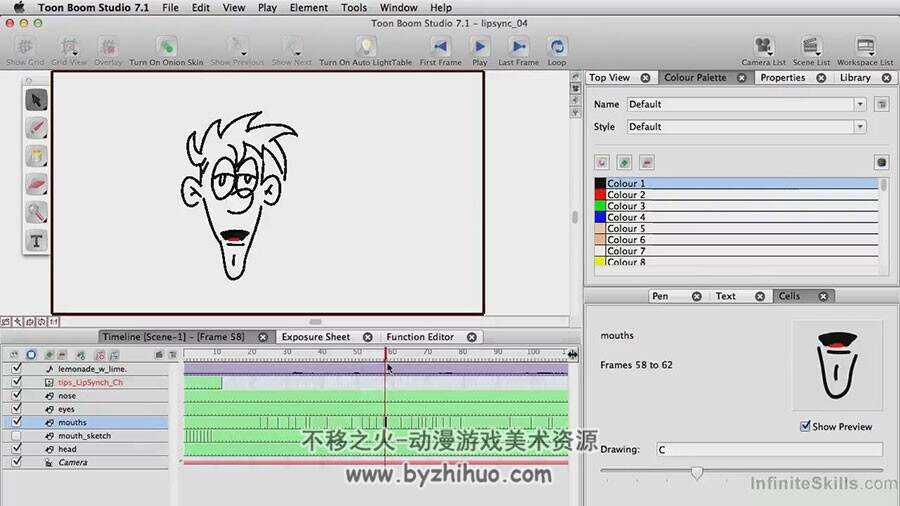The height and width of the screenshot is (506, 900).
Task: Switch to the Pen tab
Action: [x=660, y=296]
